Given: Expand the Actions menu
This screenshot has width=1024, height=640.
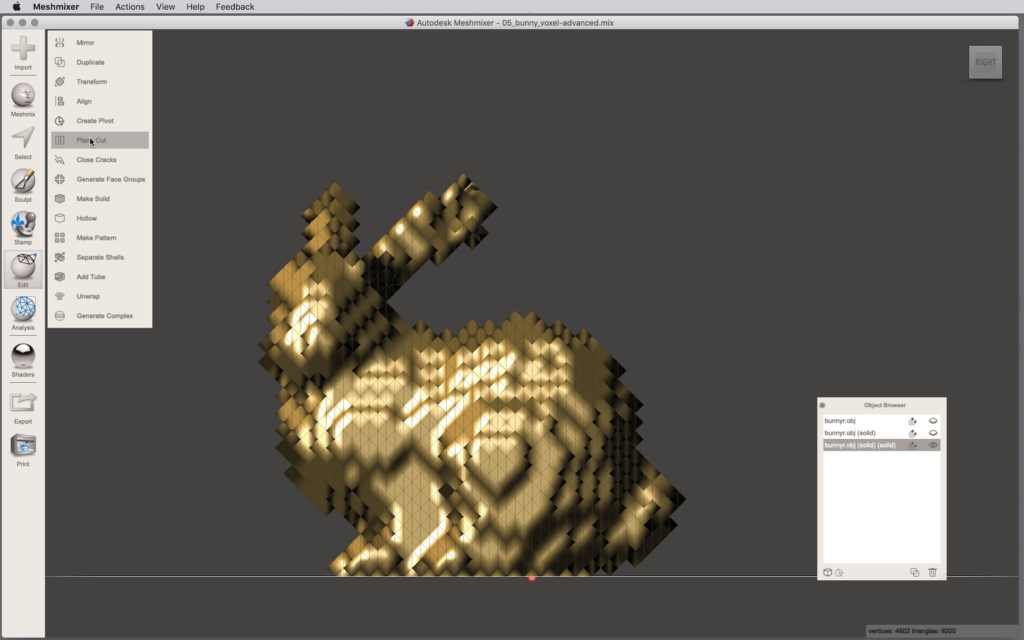Looking at the screenshot, I should 129,7.
